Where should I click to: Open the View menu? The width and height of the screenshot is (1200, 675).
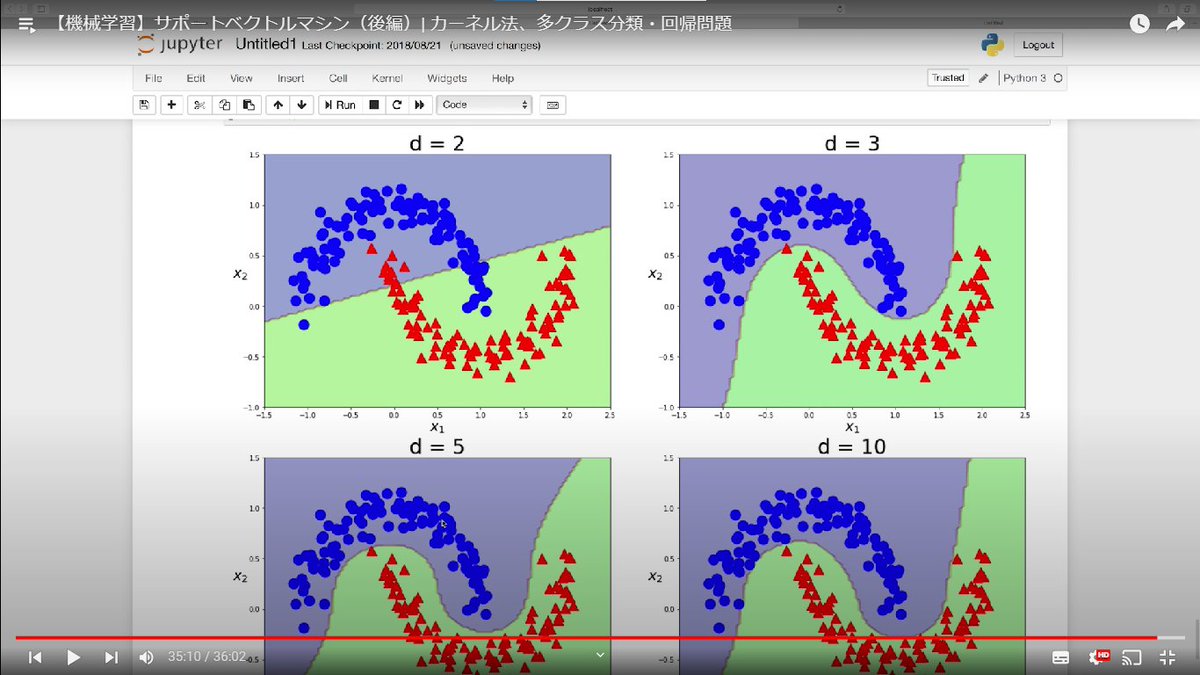pos(241,78)
